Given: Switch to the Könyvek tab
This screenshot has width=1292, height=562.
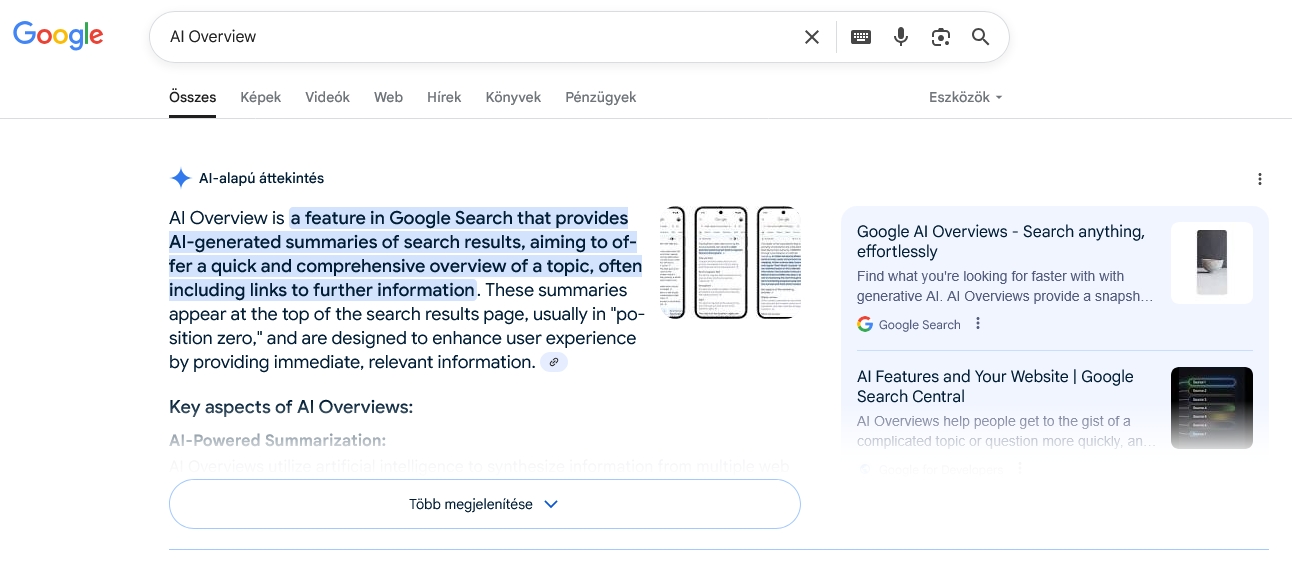Looking at the screenshot, I should coord(513,97).
